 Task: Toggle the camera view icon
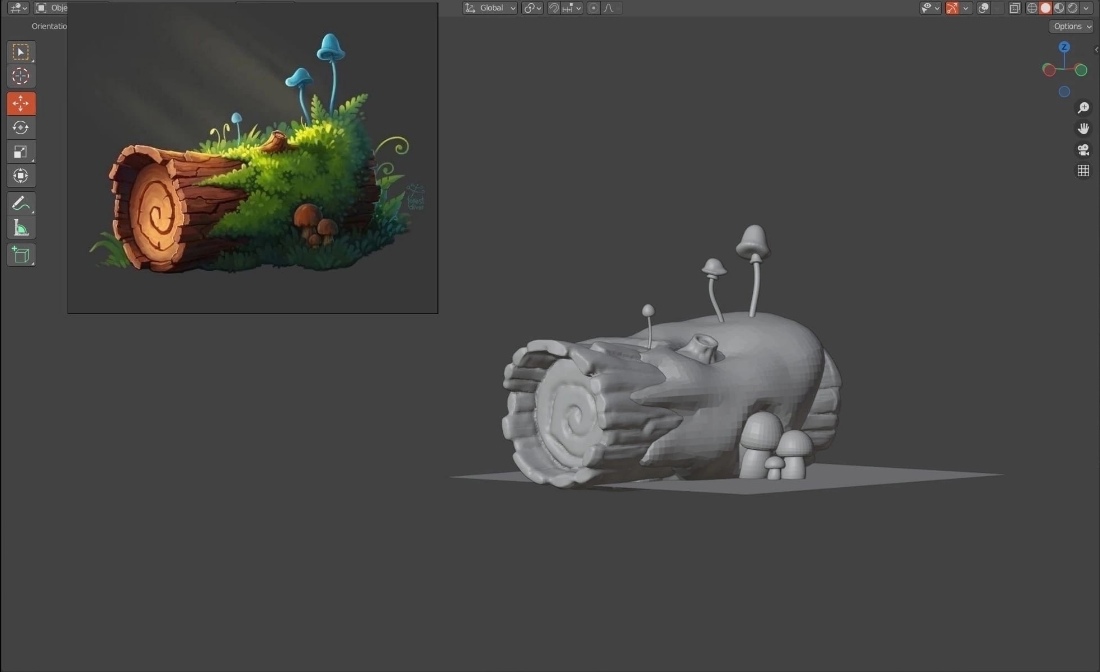click(1083, 149)
